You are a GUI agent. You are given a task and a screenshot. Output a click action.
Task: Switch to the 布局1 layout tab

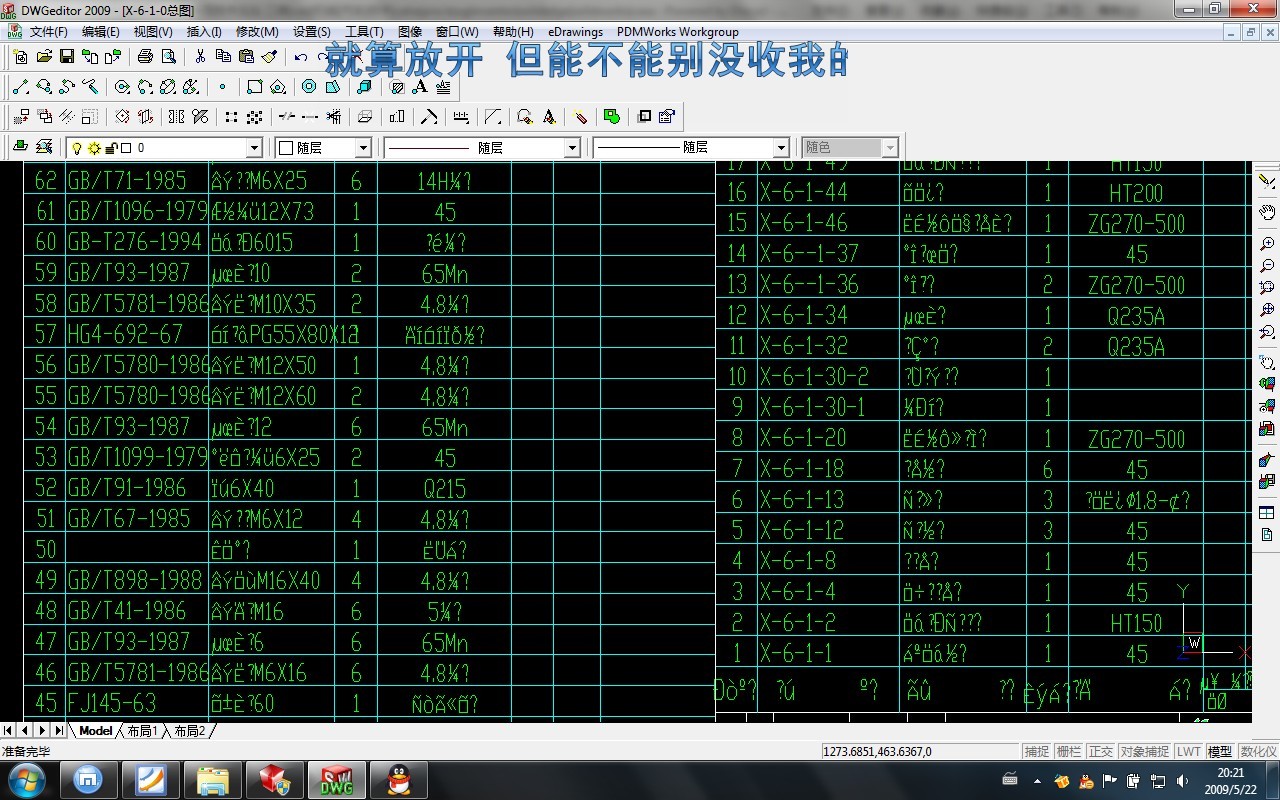[x=142, y=731]
